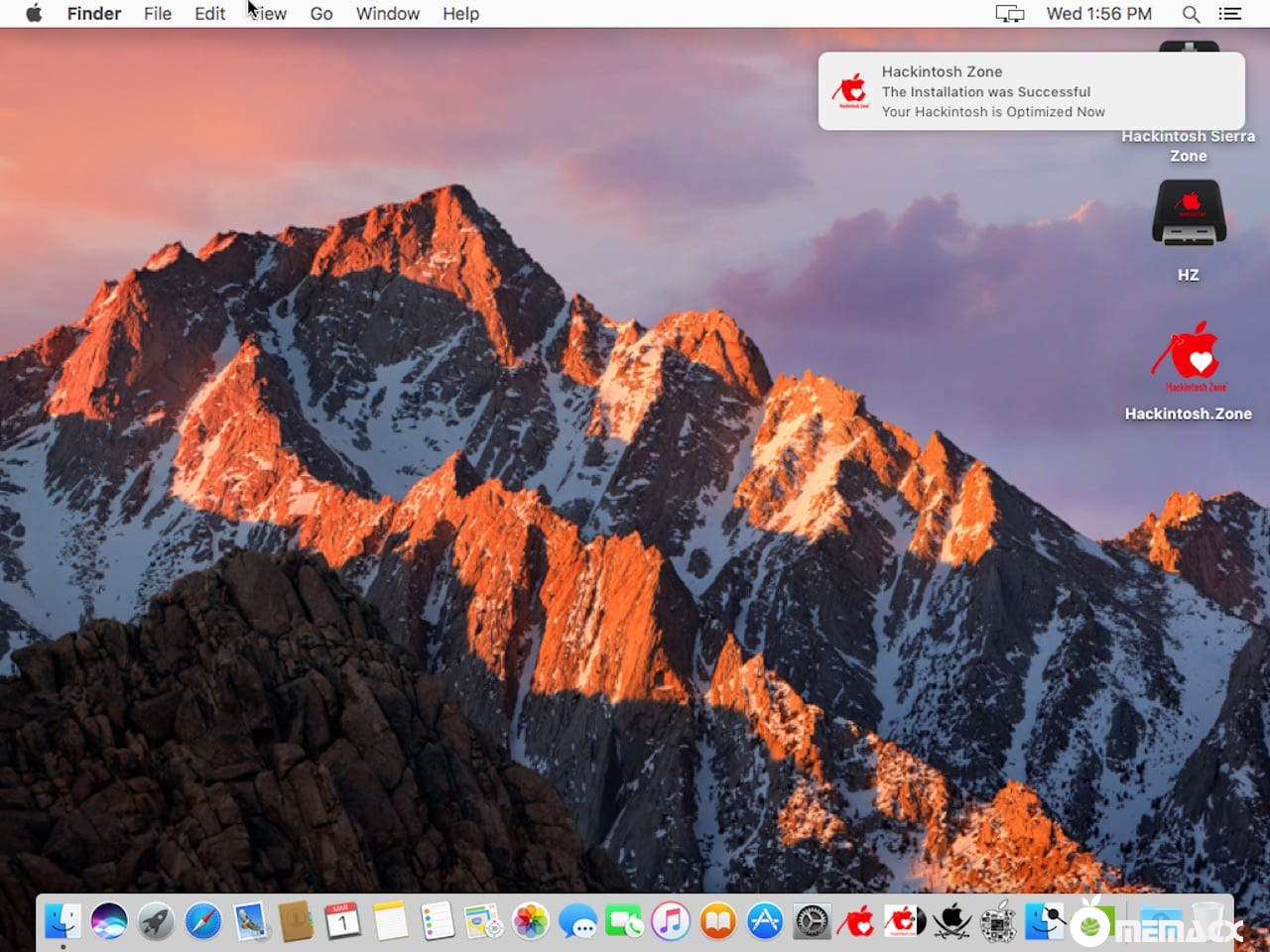
Task: Open Launchpad rocket icon
Action: click(156, 921)
